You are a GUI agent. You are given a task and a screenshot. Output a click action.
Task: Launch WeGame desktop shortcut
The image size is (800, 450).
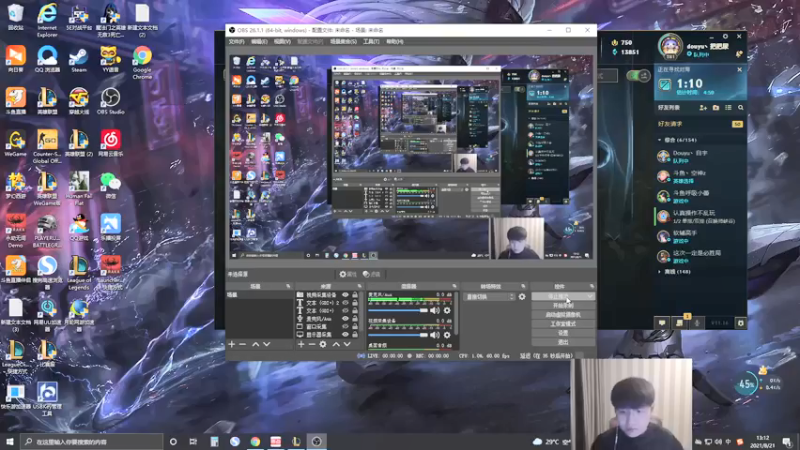[15, 143]
